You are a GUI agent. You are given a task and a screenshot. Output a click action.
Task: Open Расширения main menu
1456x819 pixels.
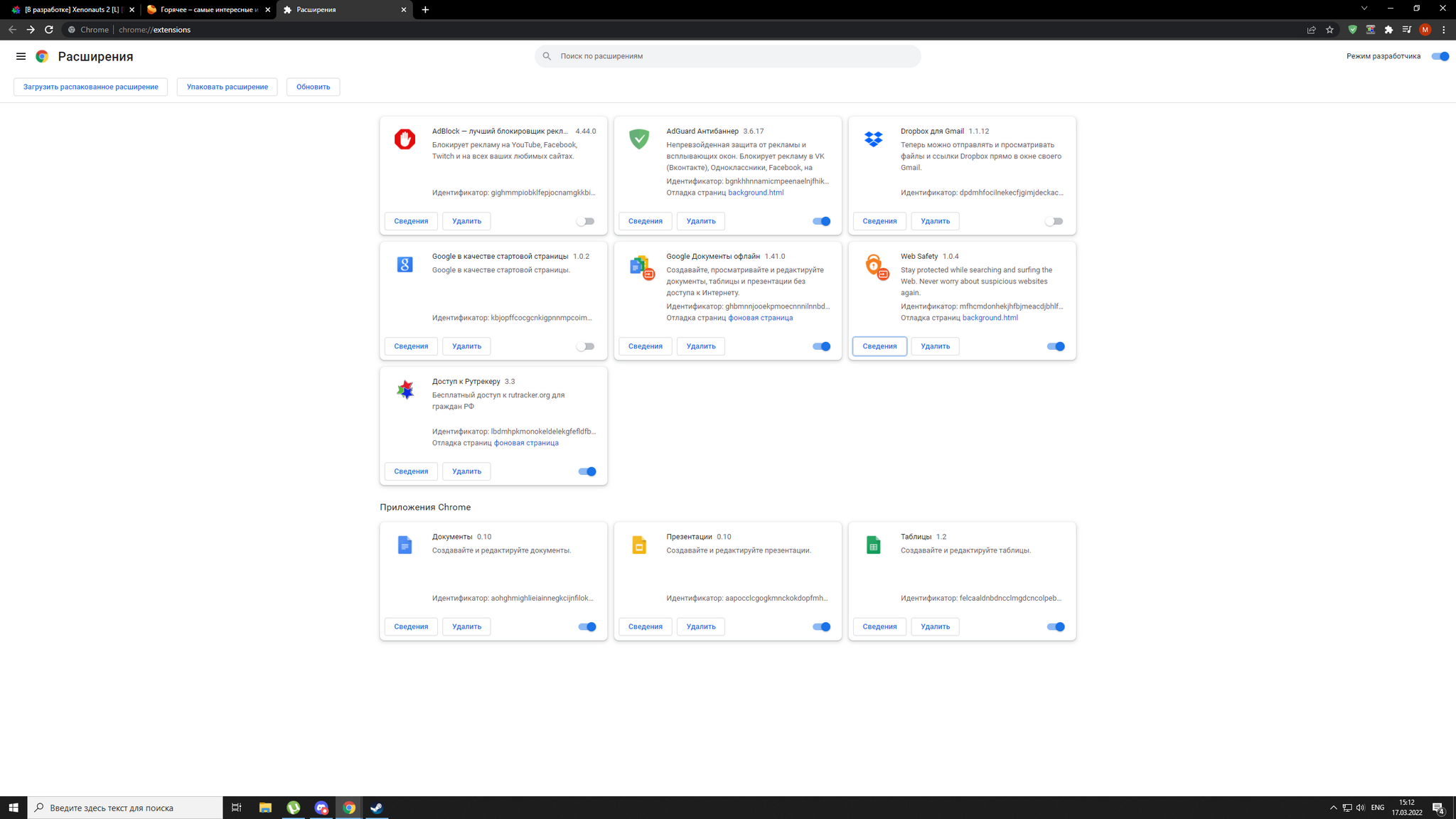click(x=20, y=56)
